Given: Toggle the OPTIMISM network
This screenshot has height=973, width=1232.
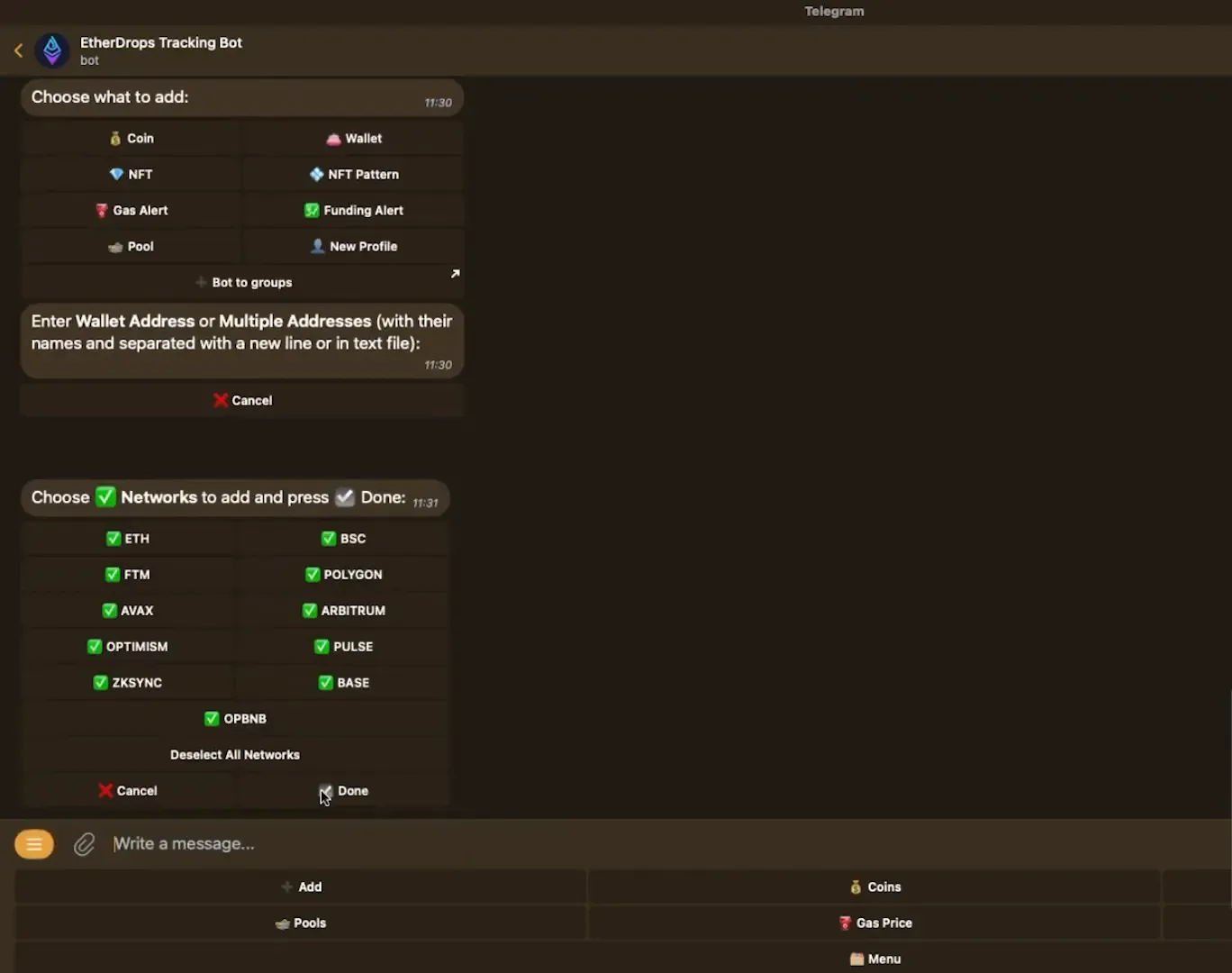Looking at the screenshot, I should coord(128,646).
